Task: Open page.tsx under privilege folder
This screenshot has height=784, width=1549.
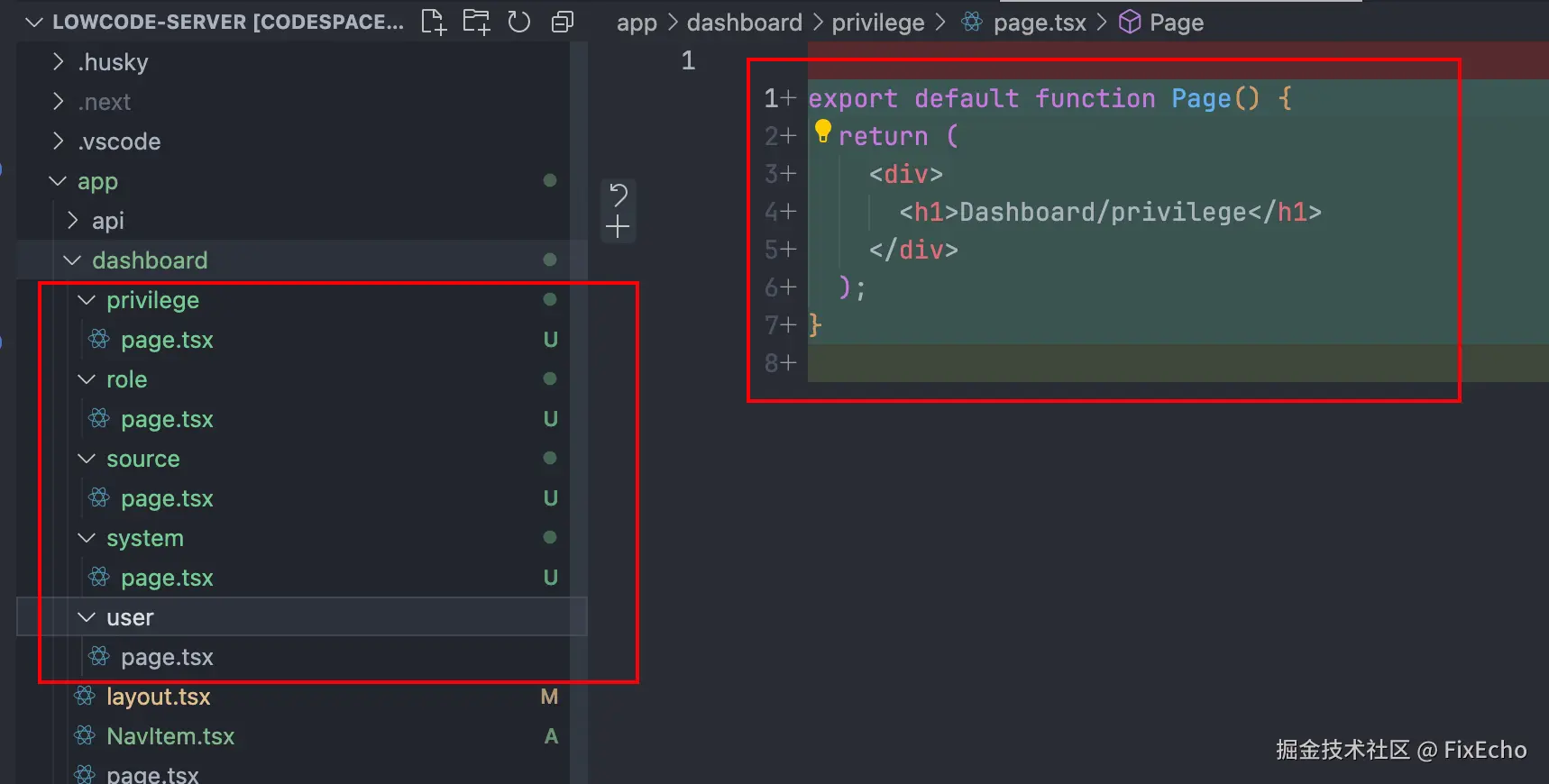Action: pos(167,340)
